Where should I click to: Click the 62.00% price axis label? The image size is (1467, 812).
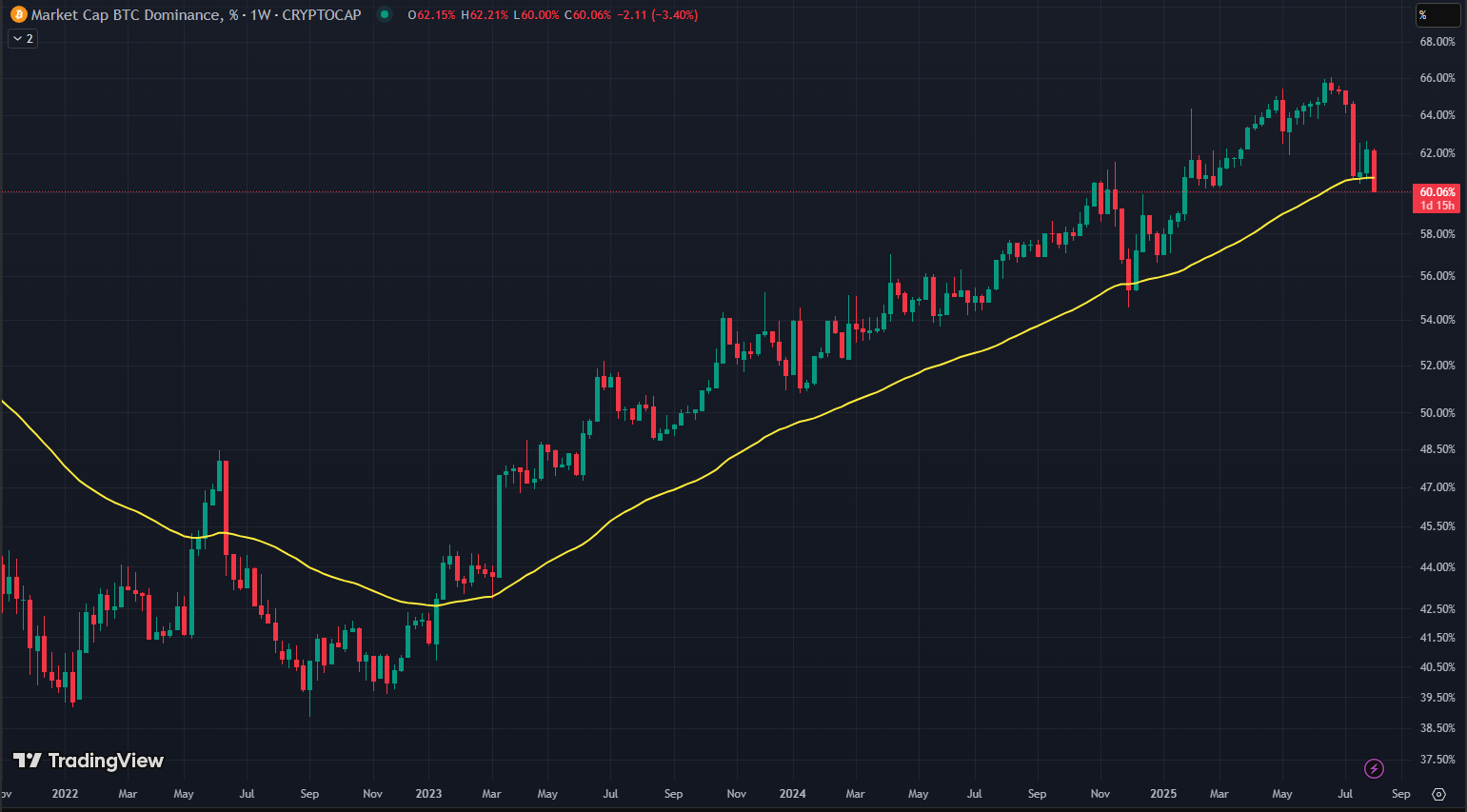(1437, 153)
